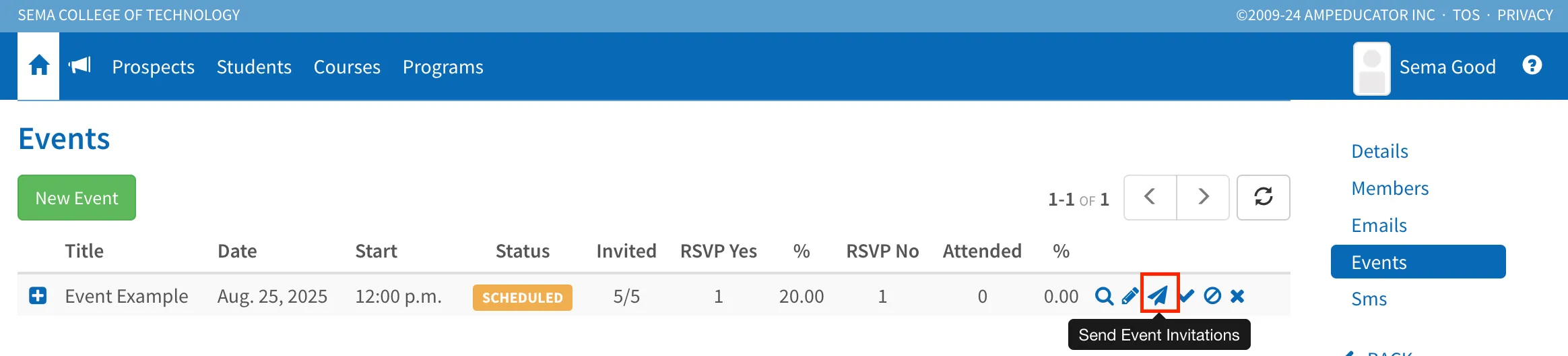Open the Members sidebar link
This screenshot has width=1568, height=356.
1390,188
